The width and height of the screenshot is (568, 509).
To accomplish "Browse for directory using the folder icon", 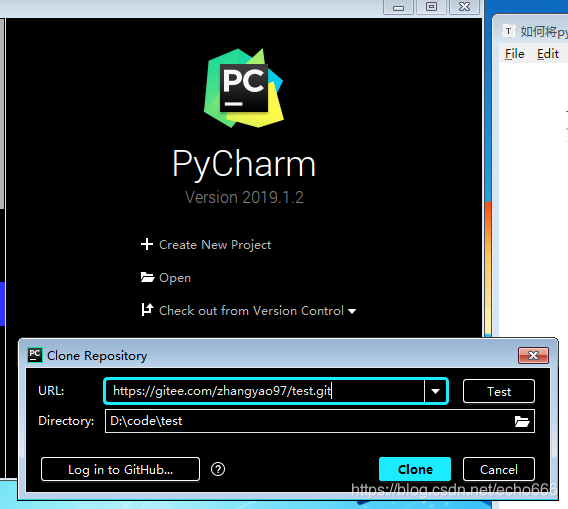I will 522,421.
